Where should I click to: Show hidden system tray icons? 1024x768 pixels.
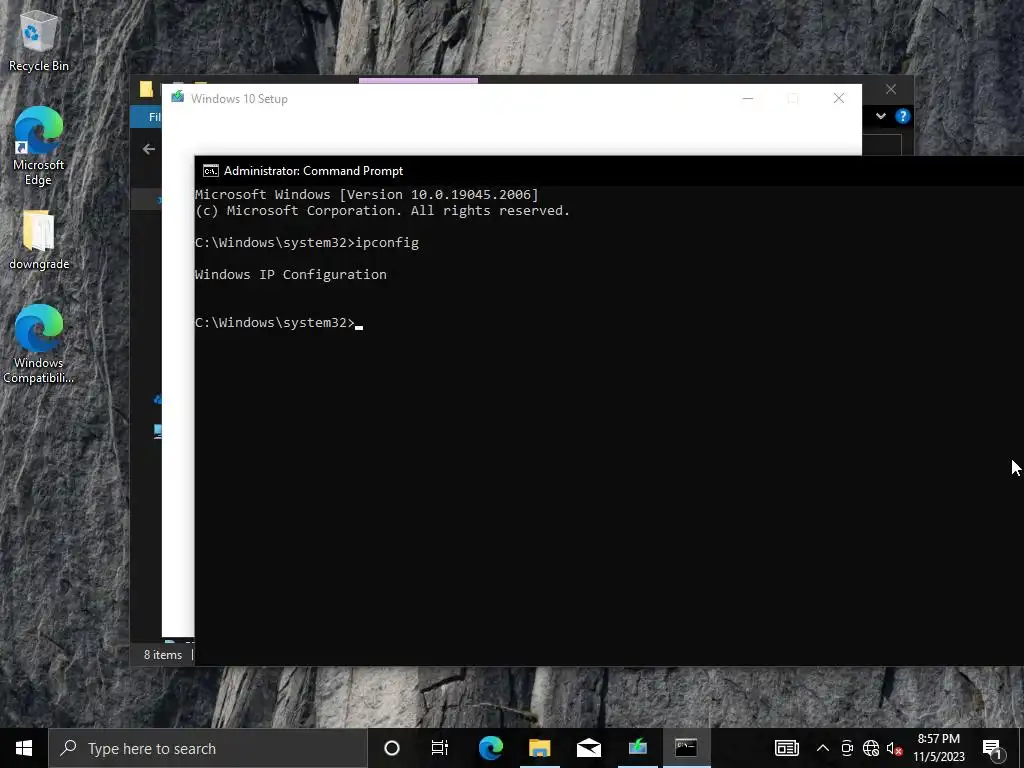(823, 748)
